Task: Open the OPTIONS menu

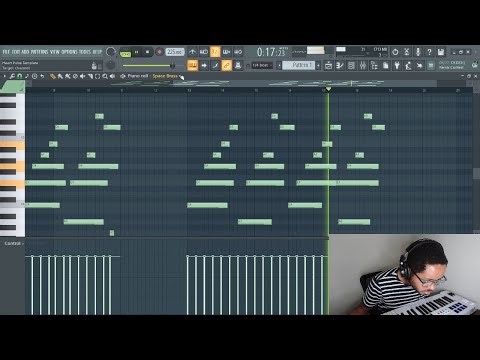Action: (x=69, y=52)
